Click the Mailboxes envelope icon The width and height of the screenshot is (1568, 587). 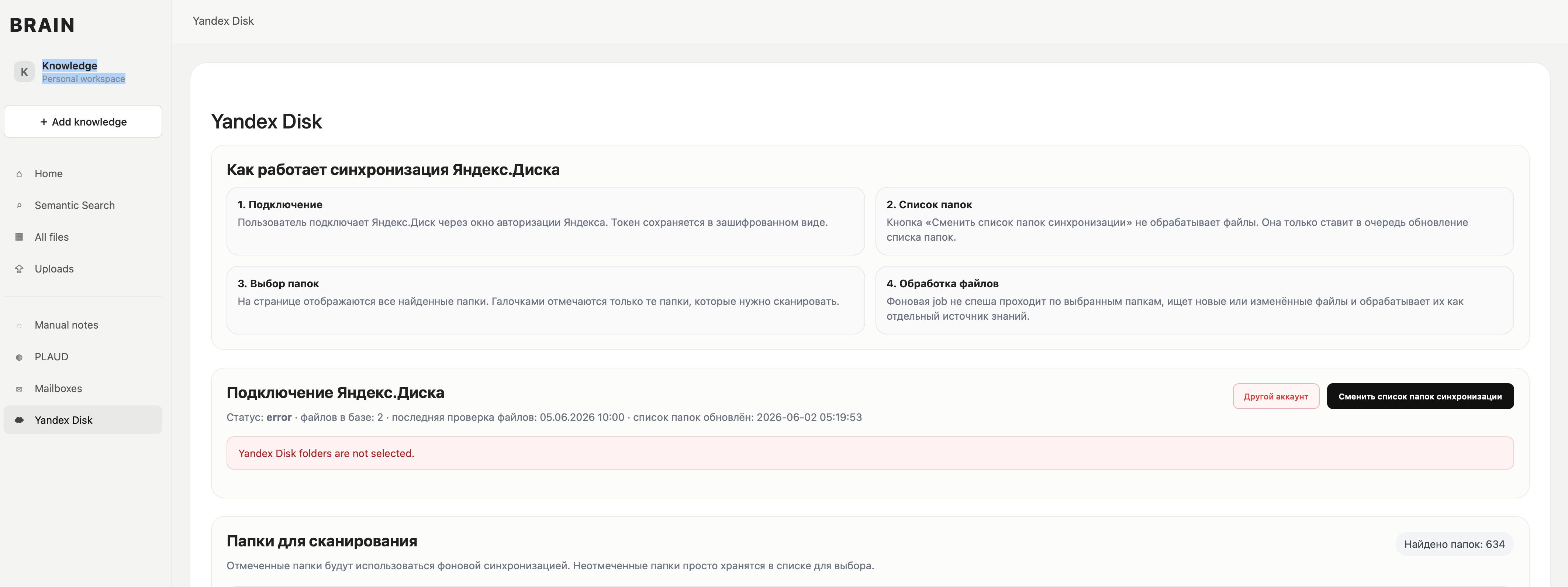pyautogui.click(x=19, y=389)
